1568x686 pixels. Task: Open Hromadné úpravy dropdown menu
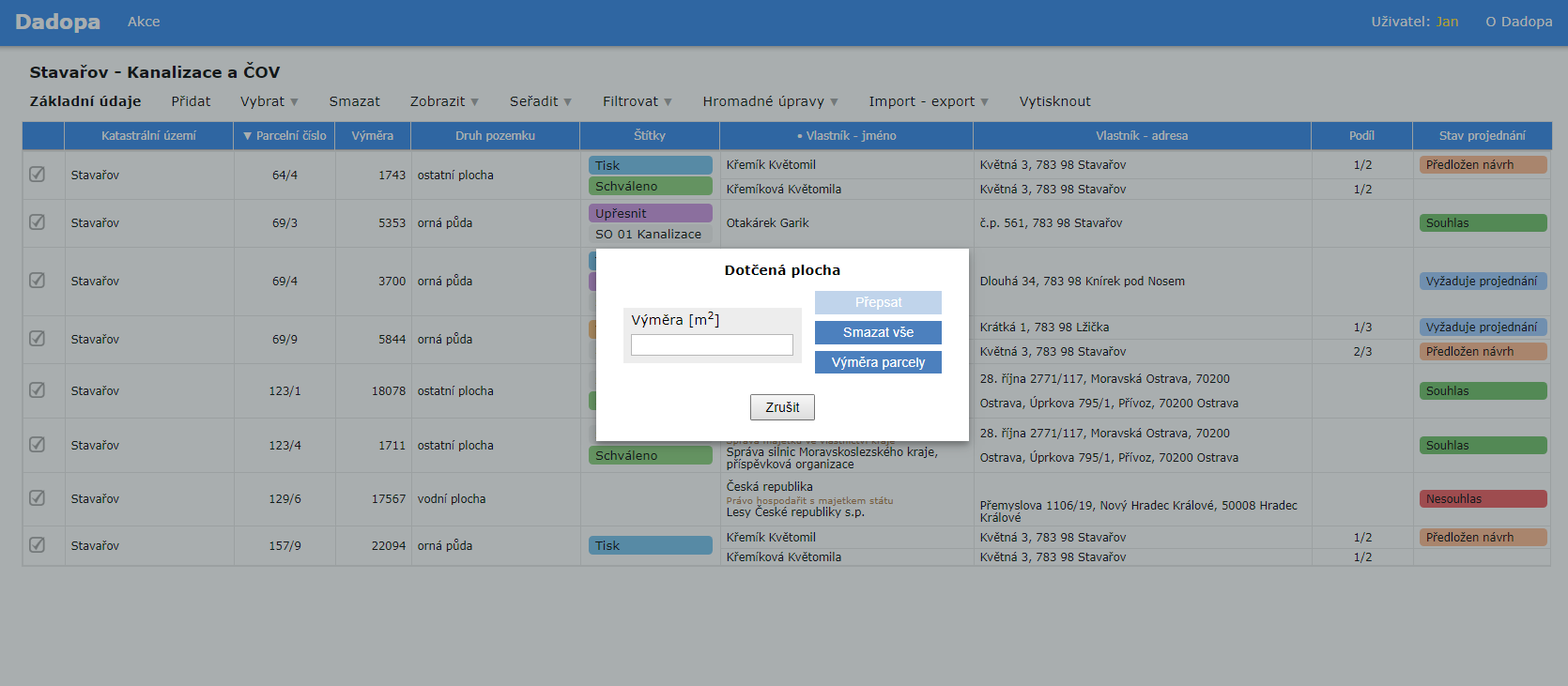pos(770,101)
